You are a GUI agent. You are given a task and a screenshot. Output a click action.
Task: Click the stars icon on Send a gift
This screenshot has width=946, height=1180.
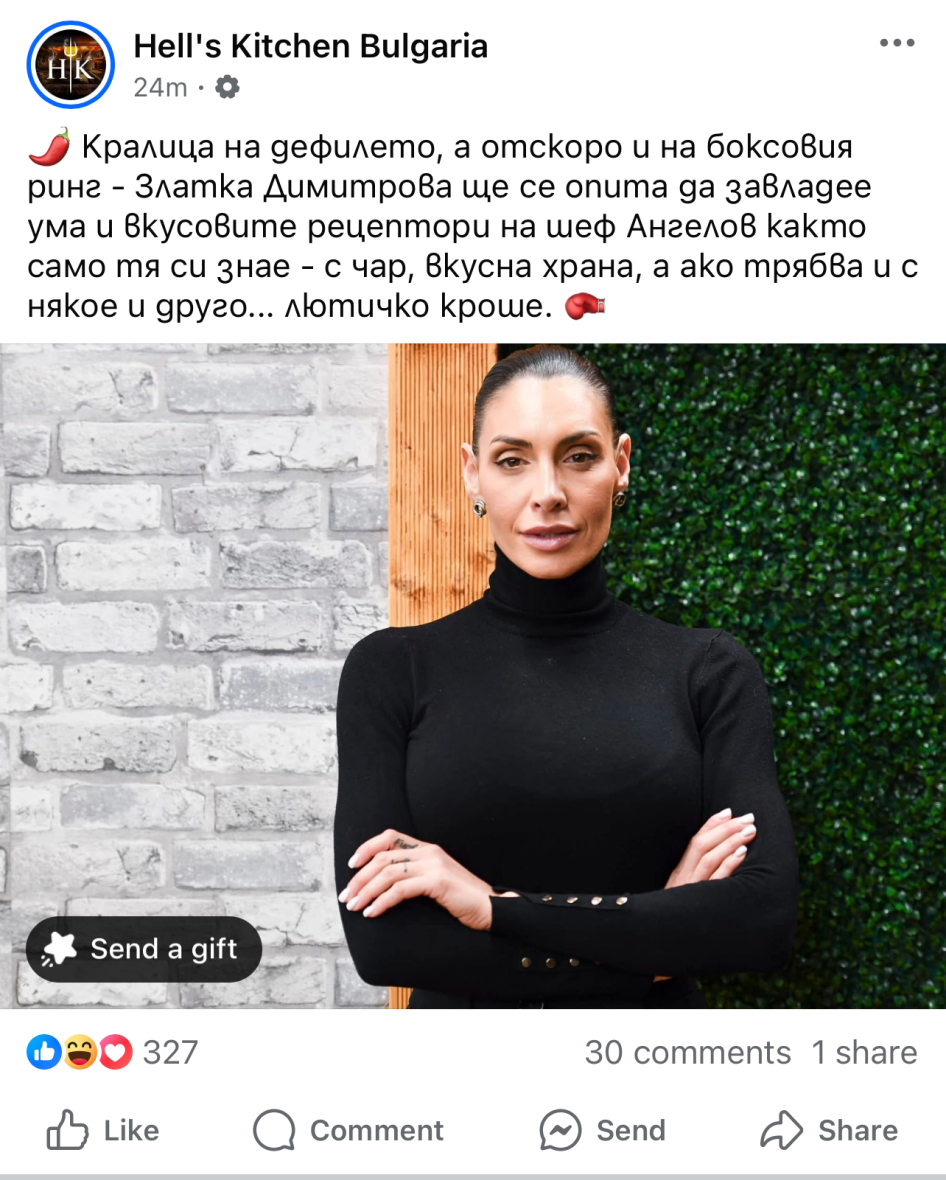pos(59,949)
